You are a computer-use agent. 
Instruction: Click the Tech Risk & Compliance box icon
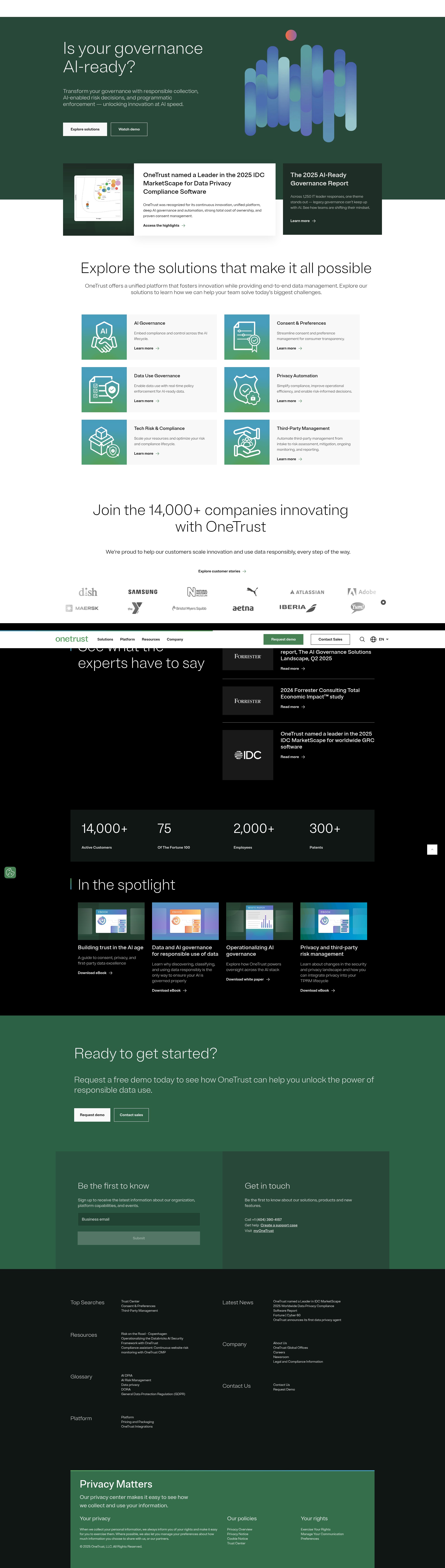104,442
